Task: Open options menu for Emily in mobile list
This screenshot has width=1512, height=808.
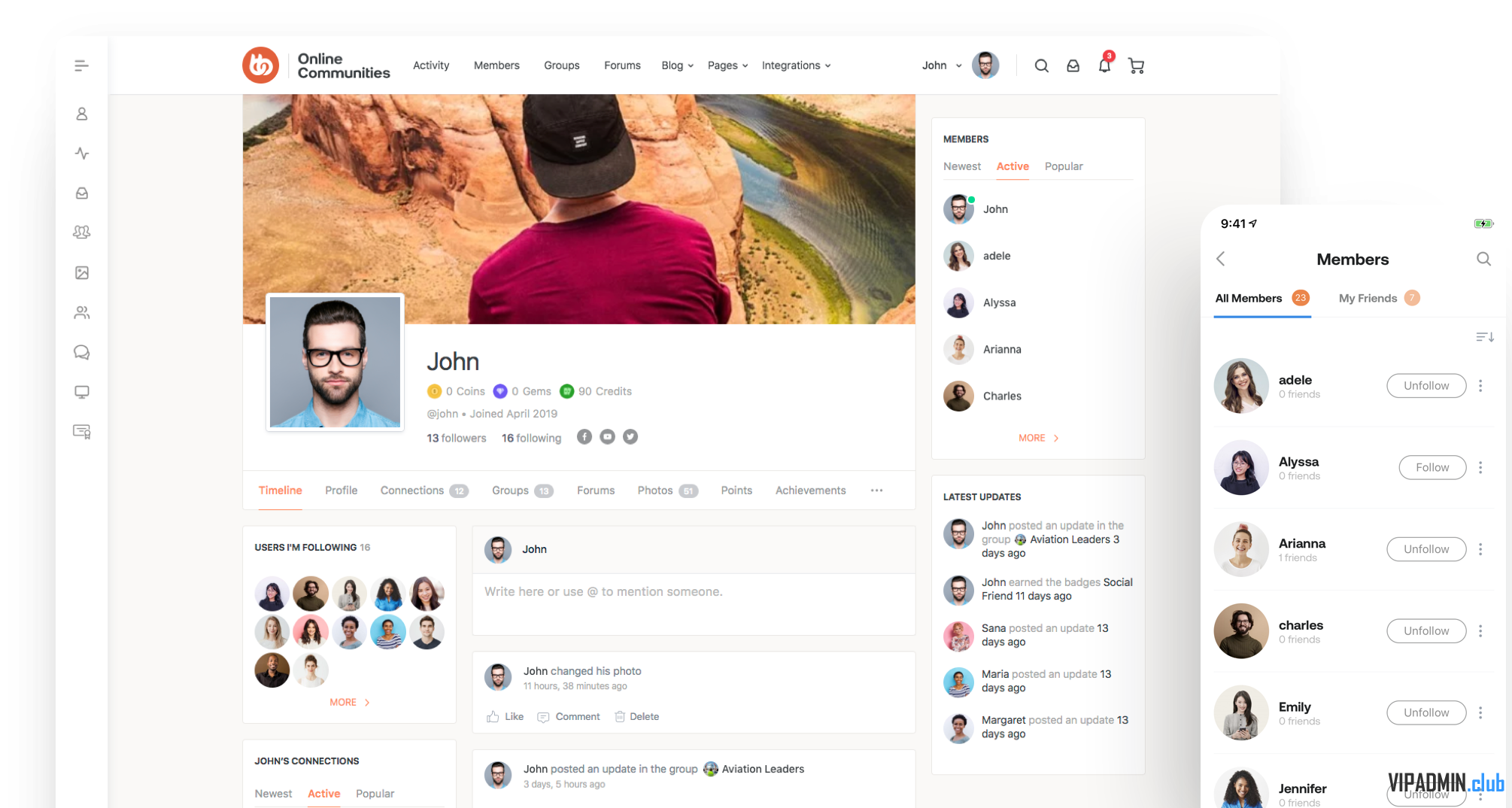Action: [x=1480, y=712]
